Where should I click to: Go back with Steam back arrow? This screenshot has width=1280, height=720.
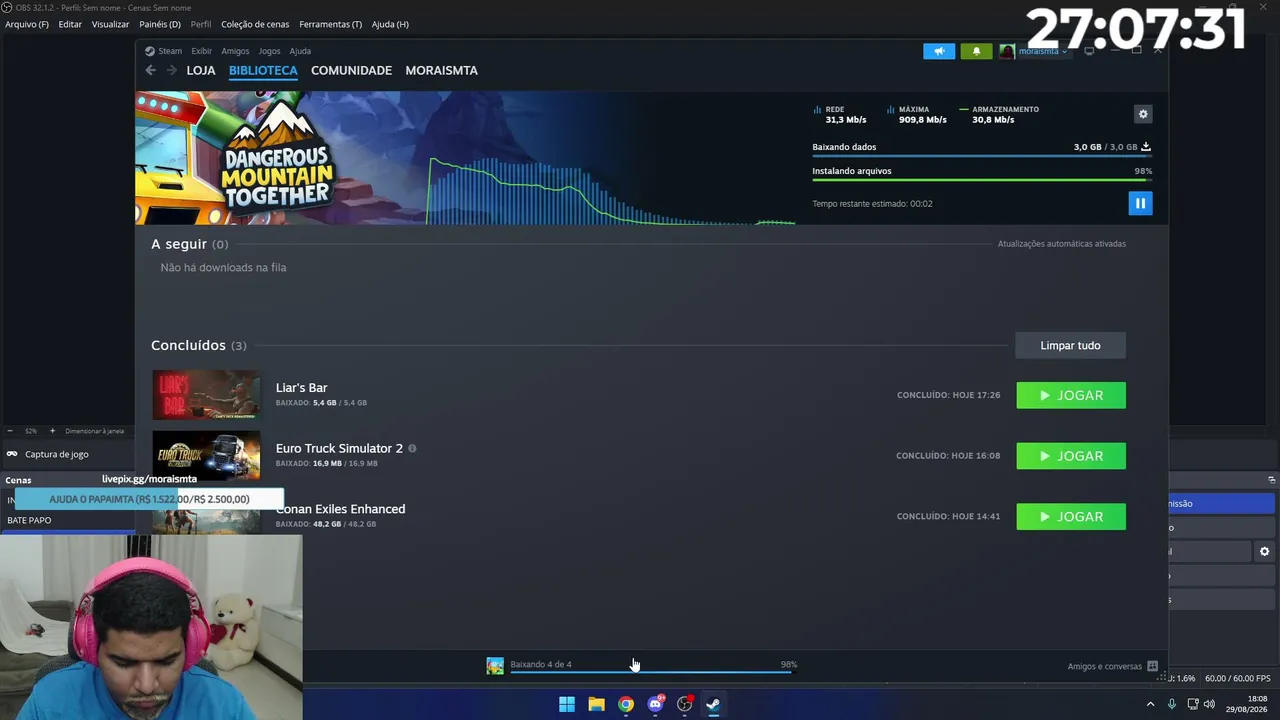click(x=150, y=70)
